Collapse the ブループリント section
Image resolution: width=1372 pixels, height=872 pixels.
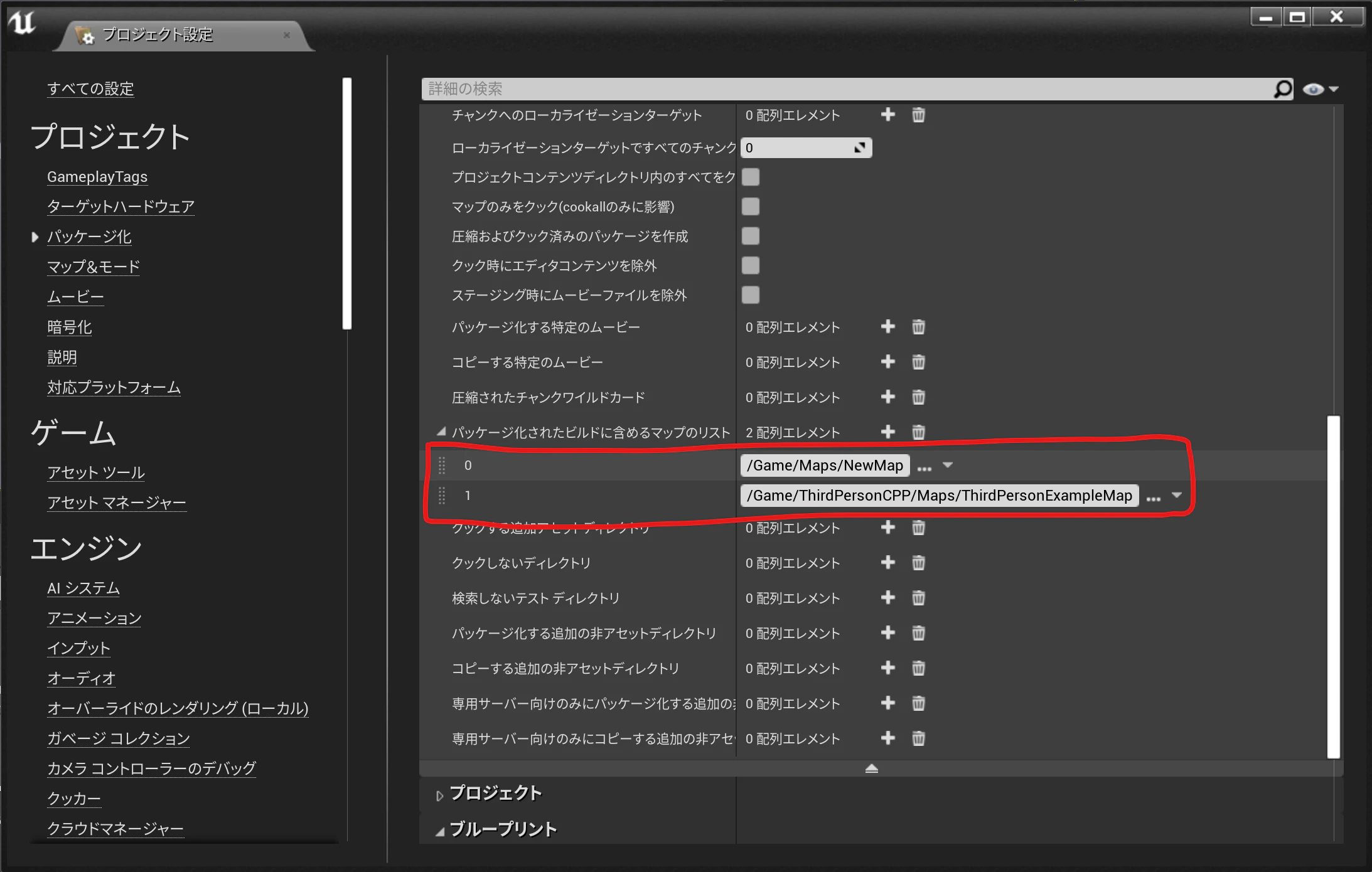tap(440, 831)
